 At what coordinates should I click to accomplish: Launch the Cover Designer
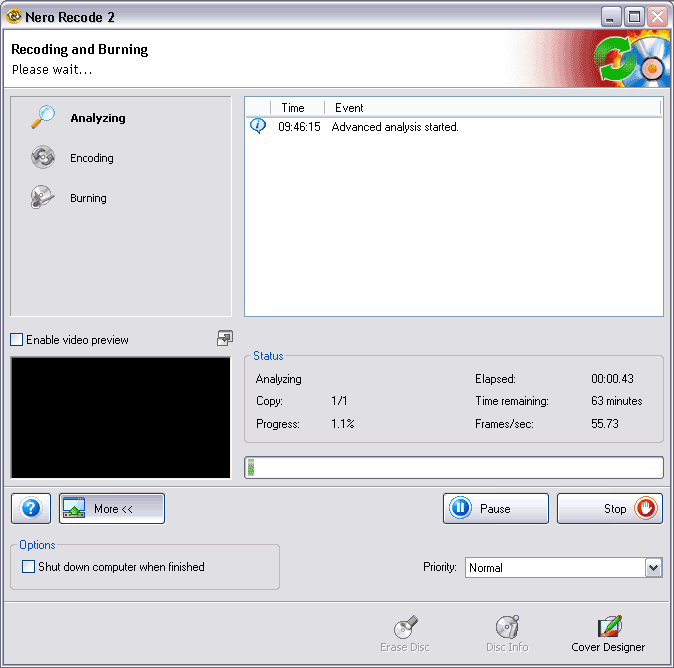[x=608, y=634]
